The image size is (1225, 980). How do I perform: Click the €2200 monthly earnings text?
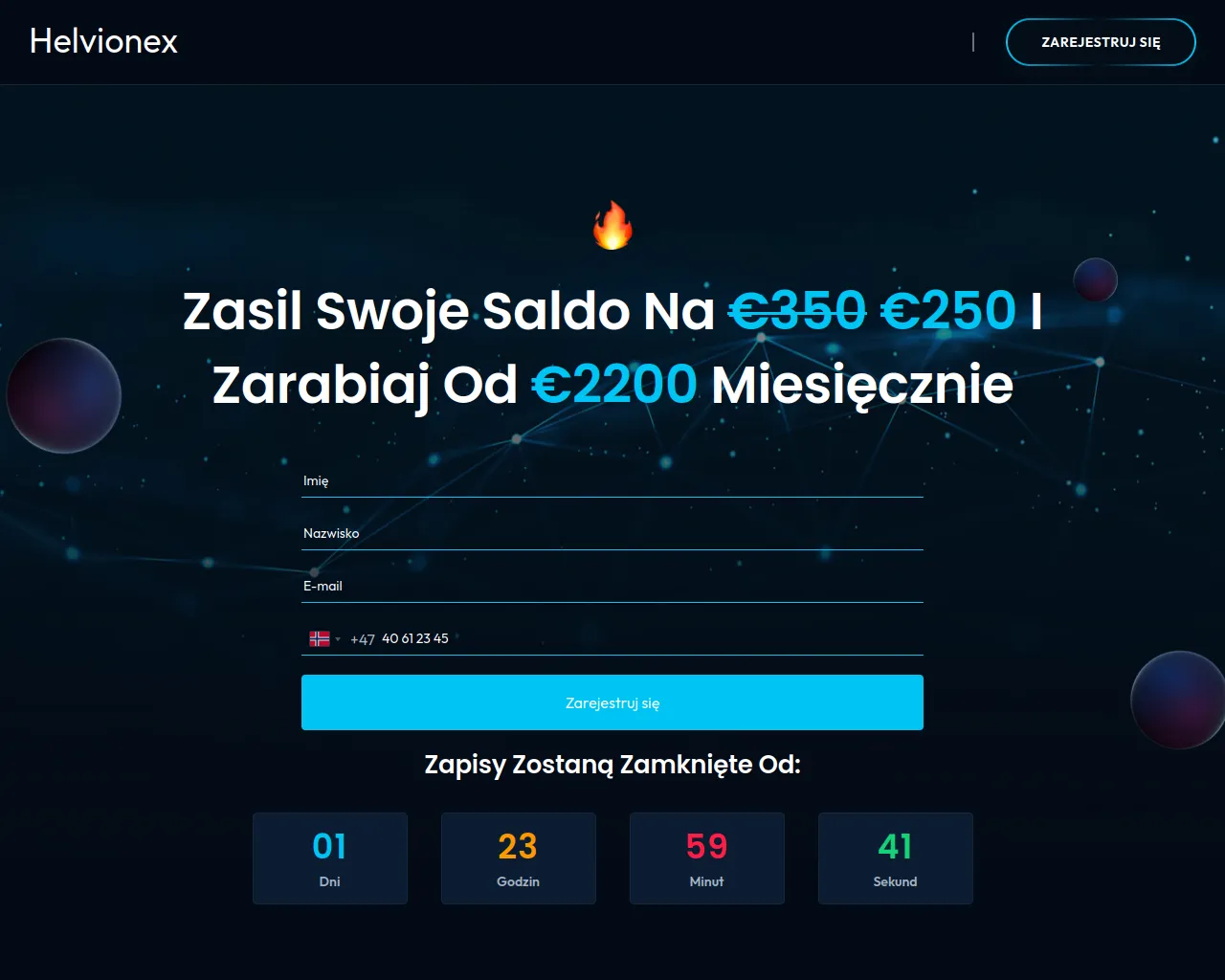click(614, 385)
